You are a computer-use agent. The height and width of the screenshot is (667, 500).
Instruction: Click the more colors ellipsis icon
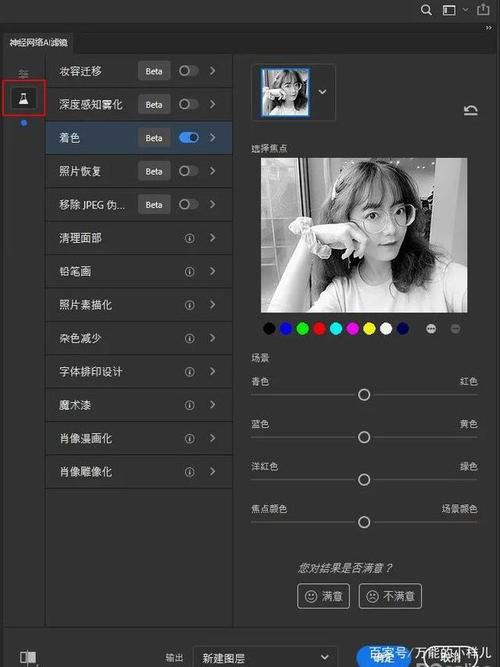(x=431, y=329)
